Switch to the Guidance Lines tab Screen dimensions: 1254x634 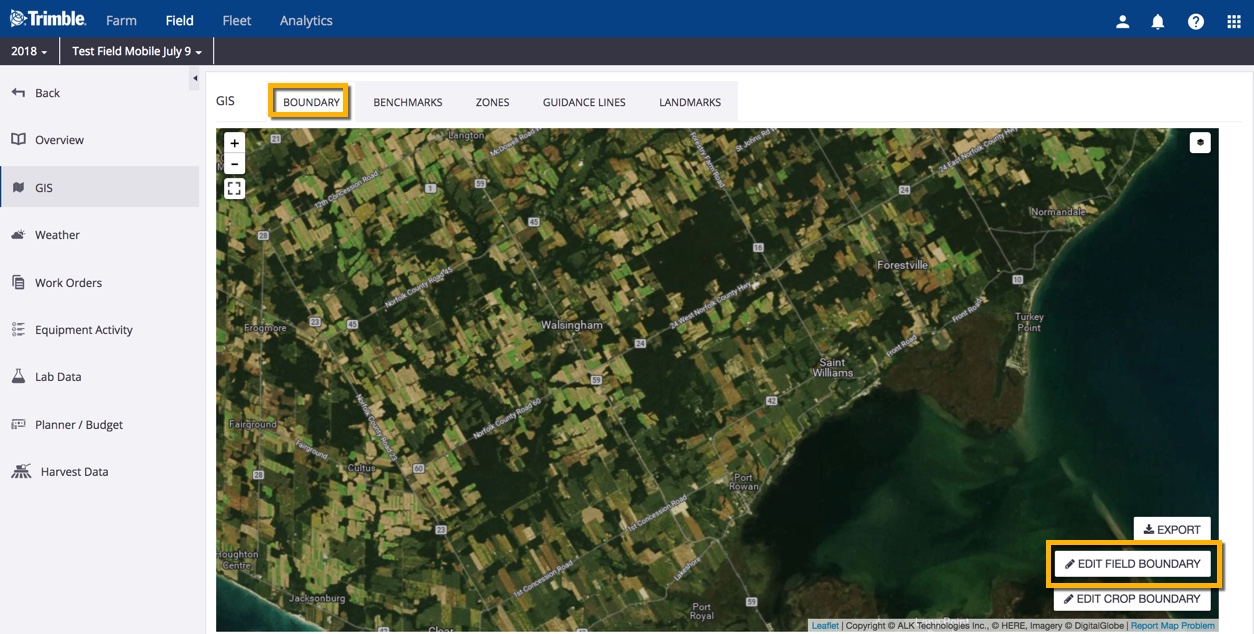(584, 102)
